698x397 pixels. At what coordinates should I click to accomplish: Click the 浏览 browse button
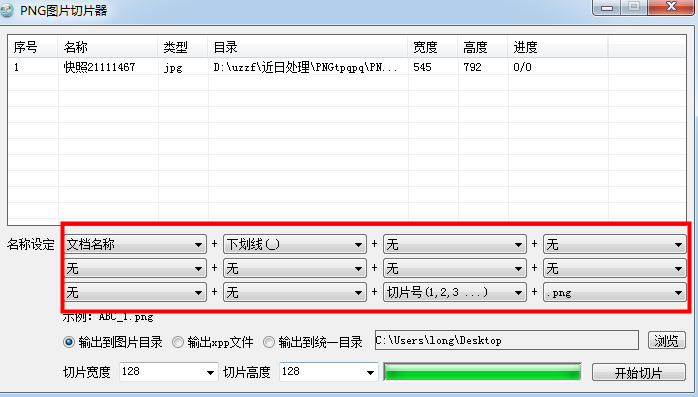click(666, 340)
